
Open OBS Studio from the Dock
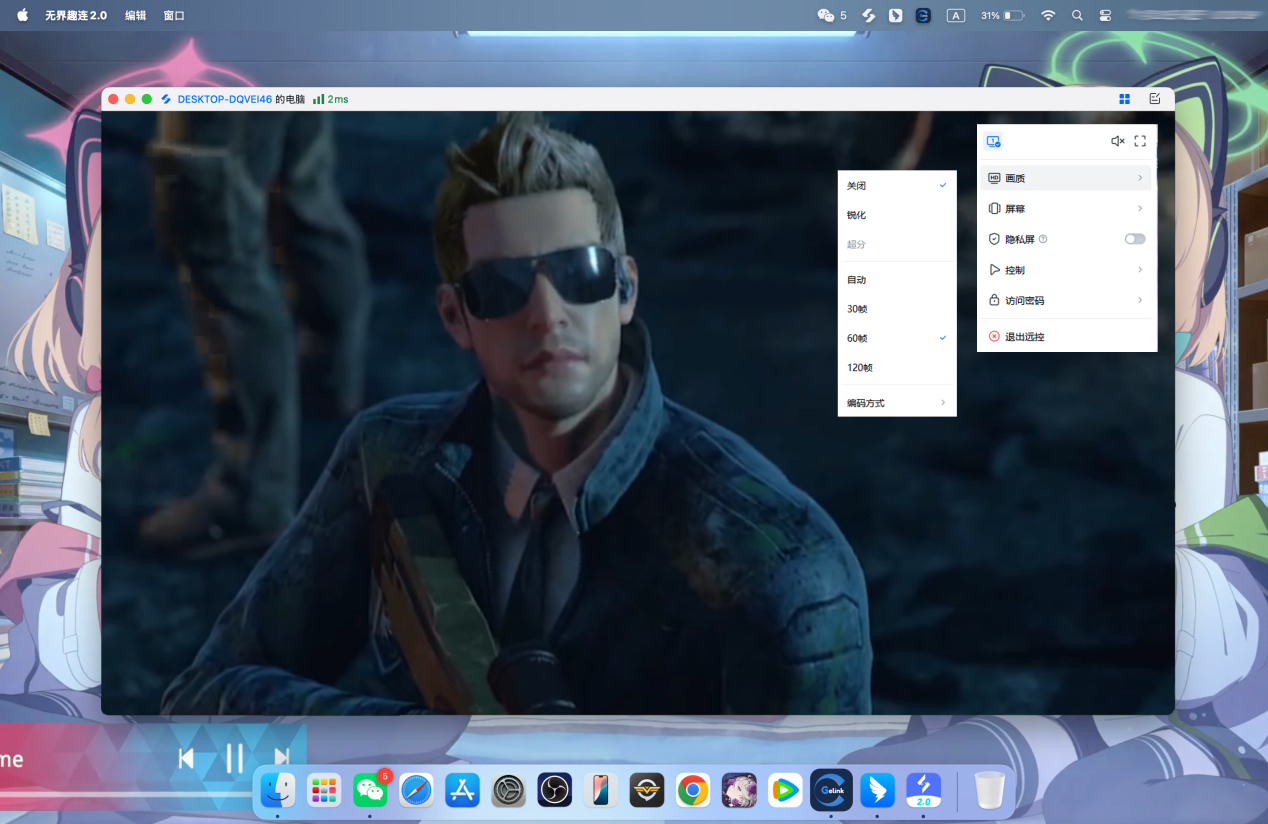tap(554, 790)
